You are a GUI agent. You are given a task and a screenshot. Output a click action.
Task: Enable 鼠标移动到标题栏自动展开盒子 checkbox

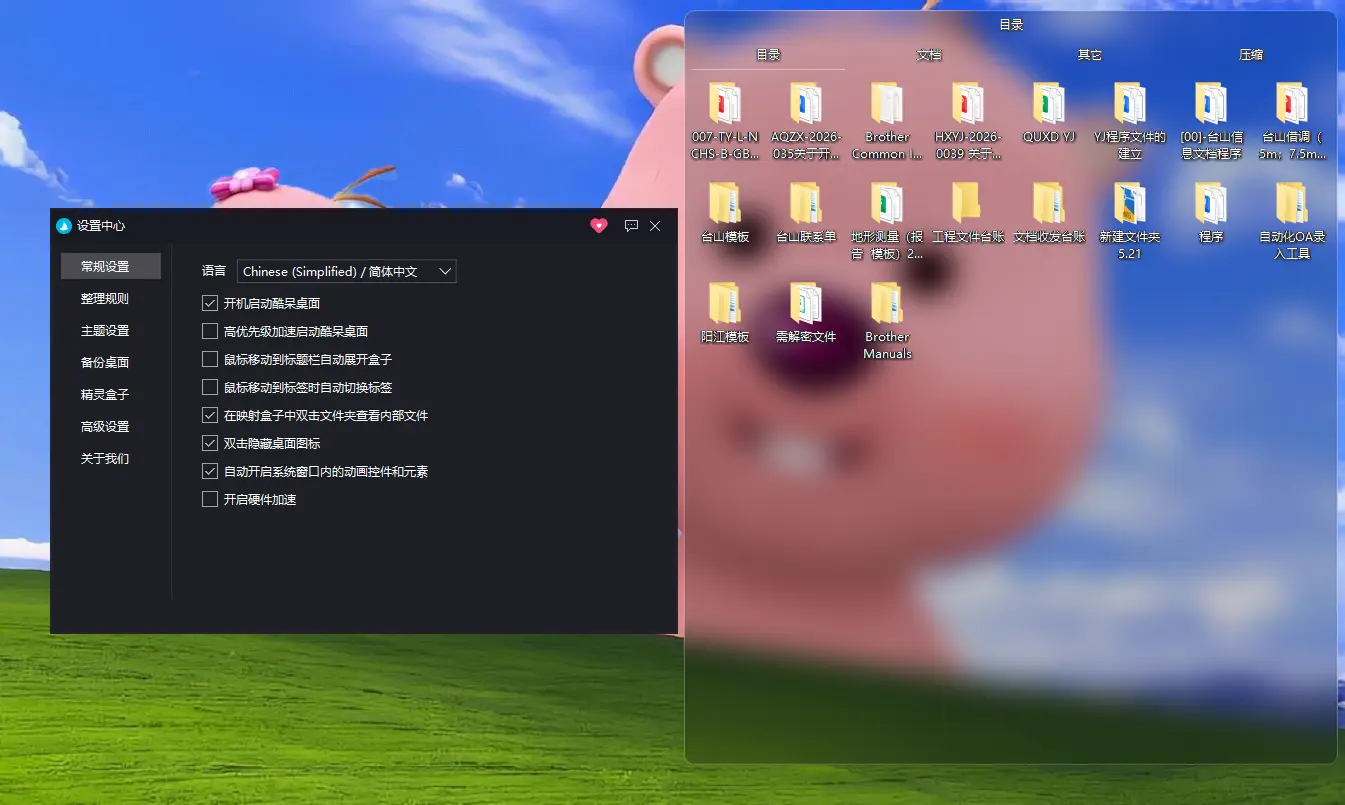click(210, 359)
